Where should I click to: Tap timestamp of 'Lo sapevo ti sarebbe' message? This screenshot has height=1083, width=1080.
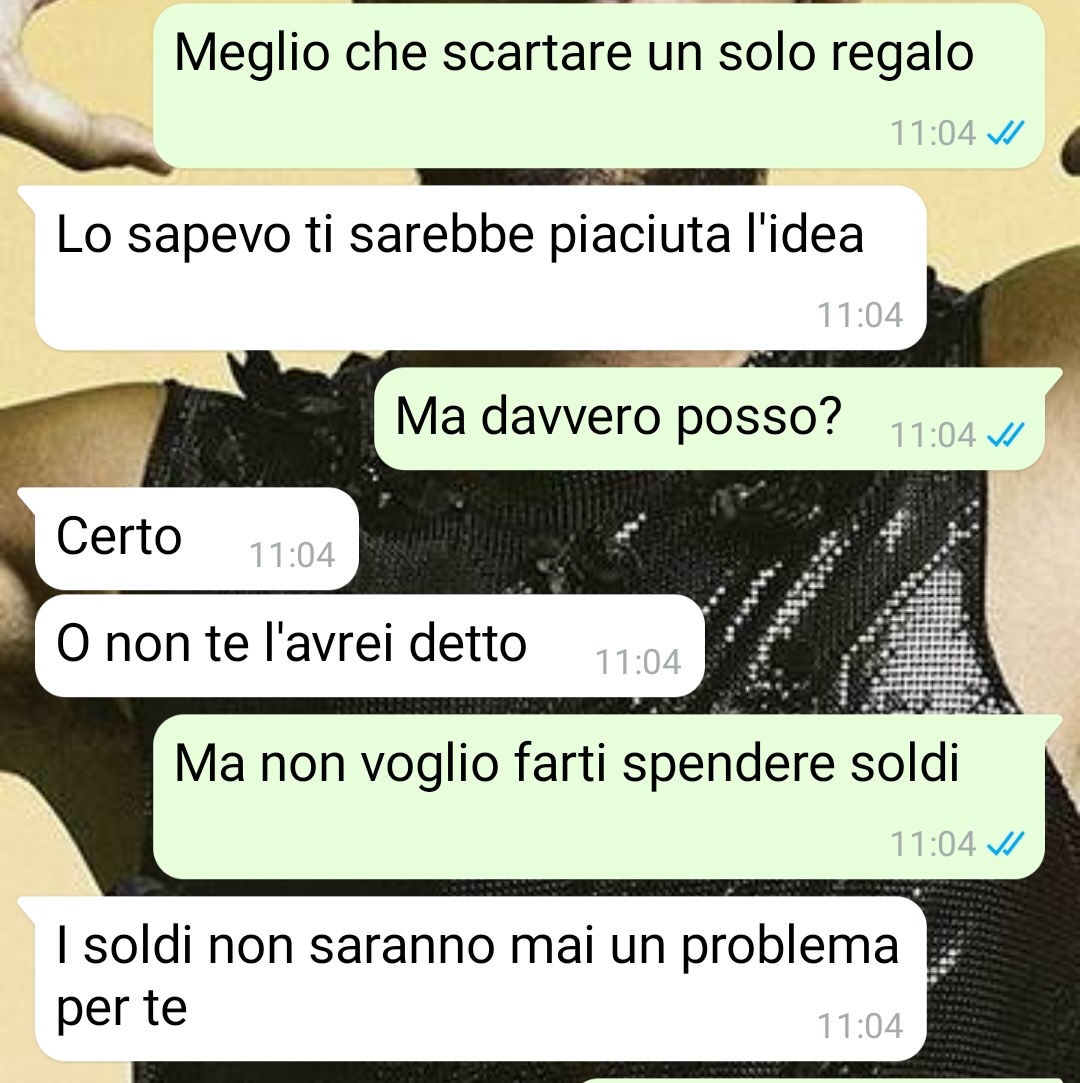[860, 315]
